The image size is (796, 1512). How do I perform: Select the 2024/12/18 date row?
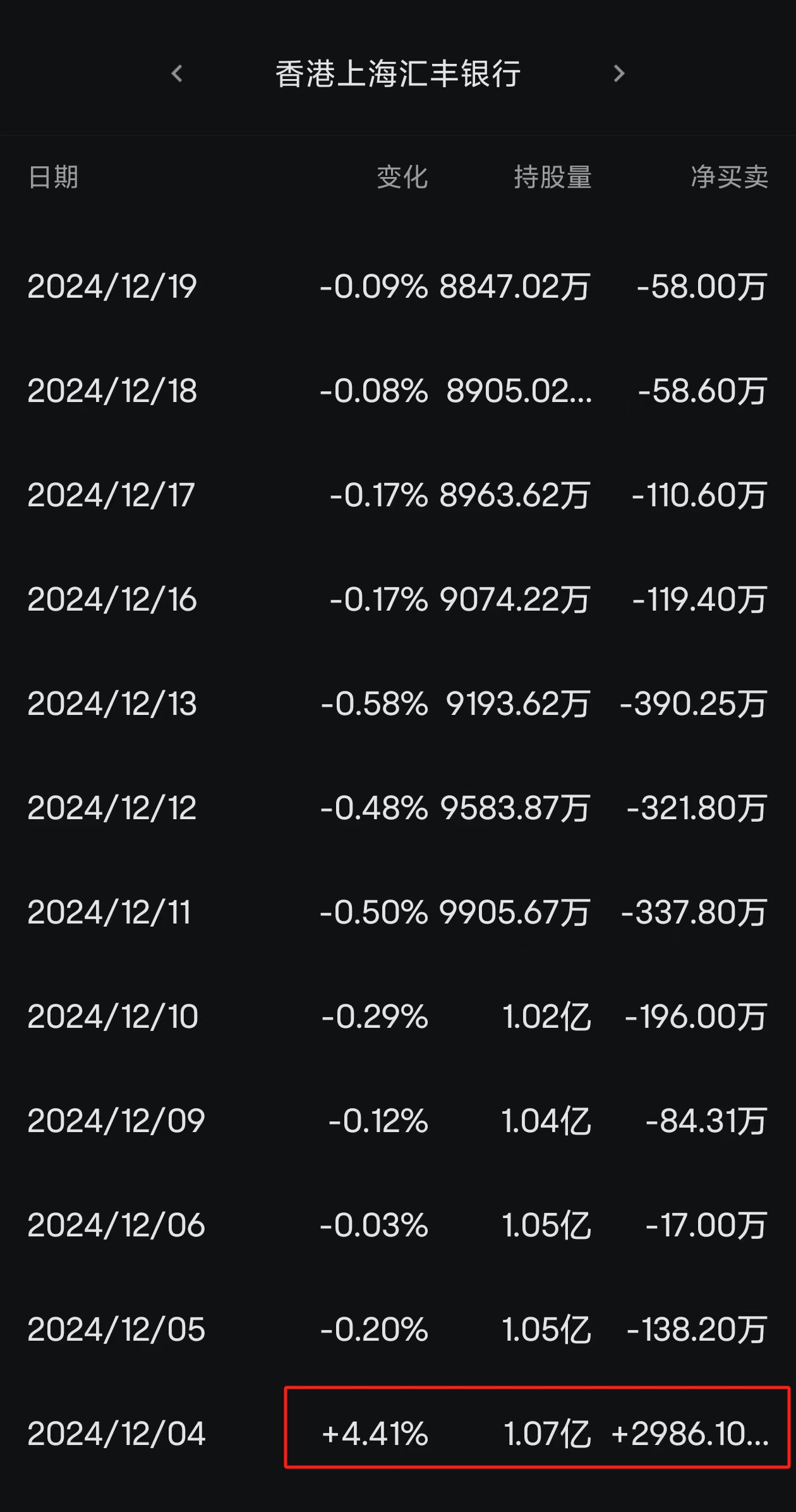[112, 391]
